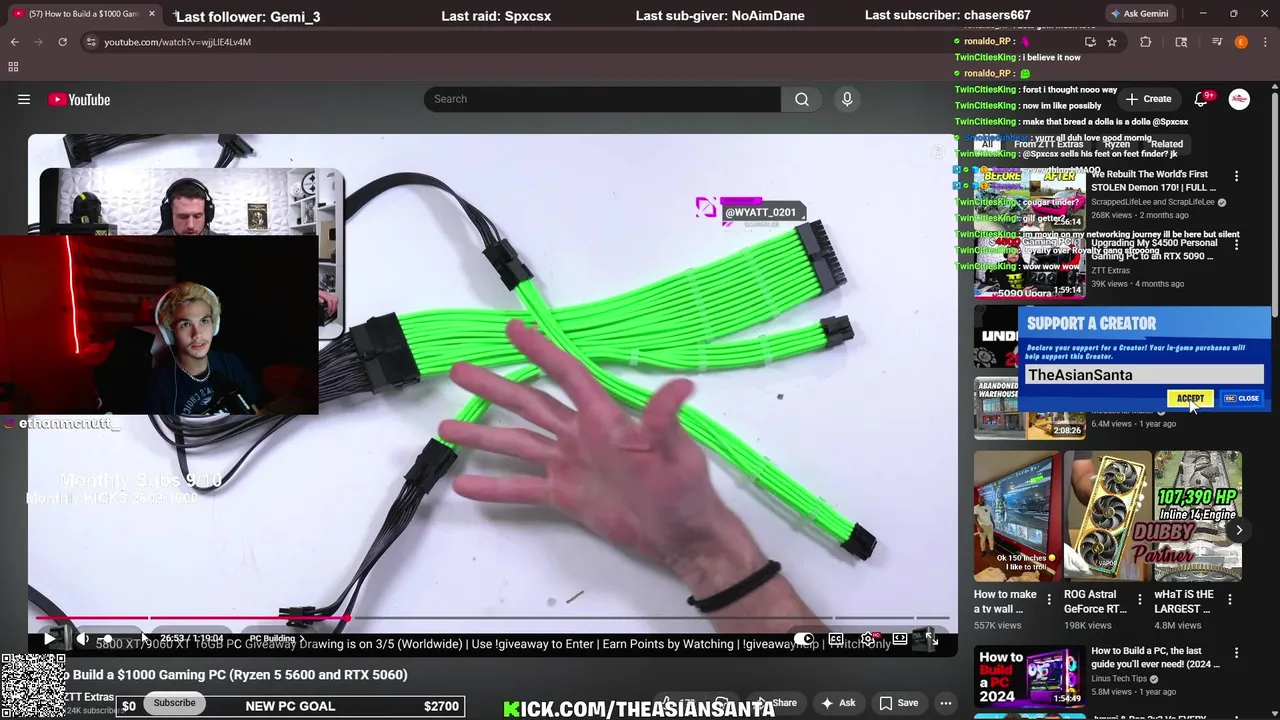Open options for the ROG Astral short
The image size is (1280, 720).
pos(1139,600)
